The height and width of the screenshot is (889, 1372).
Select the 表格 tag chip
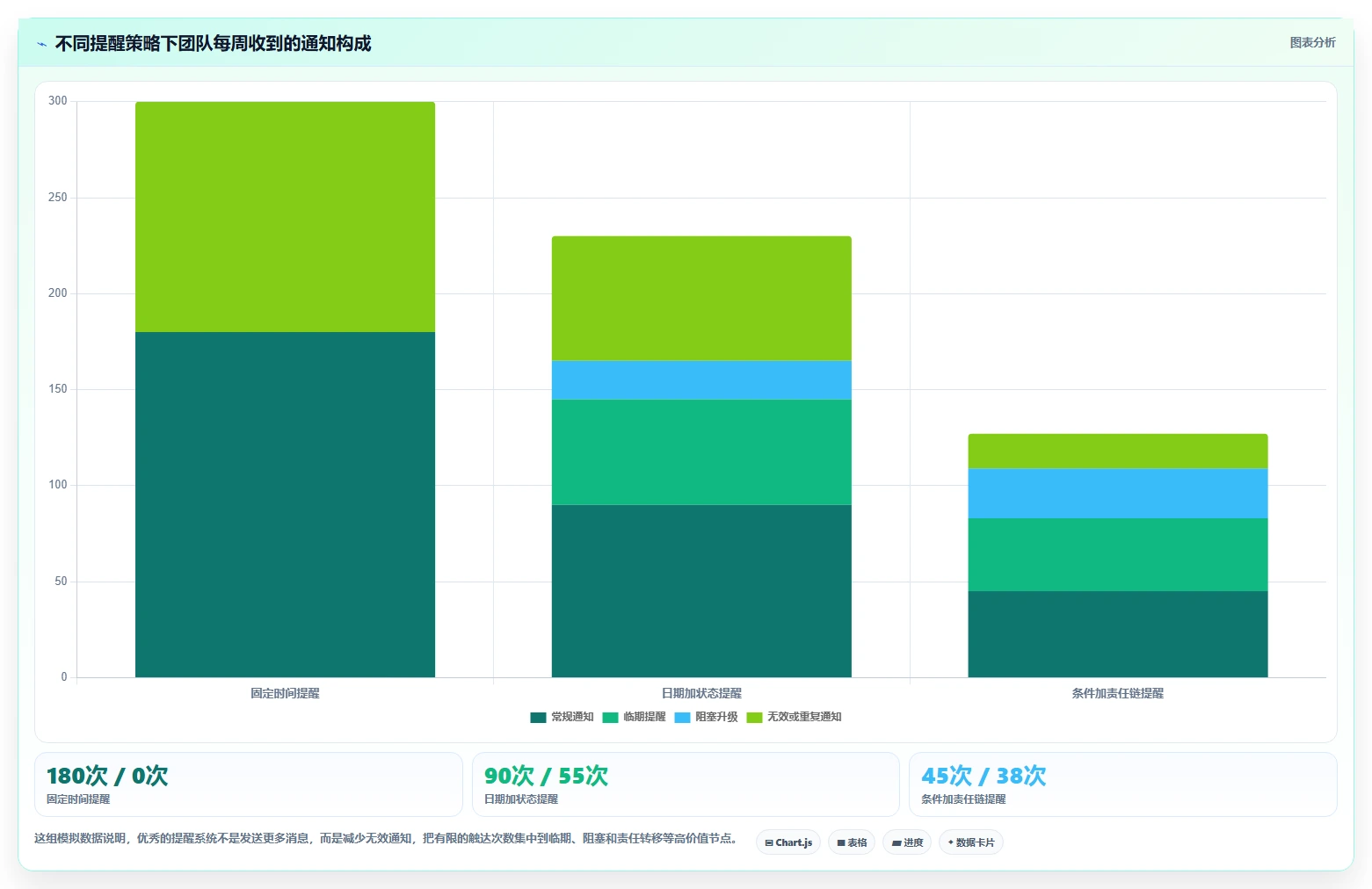852,842
